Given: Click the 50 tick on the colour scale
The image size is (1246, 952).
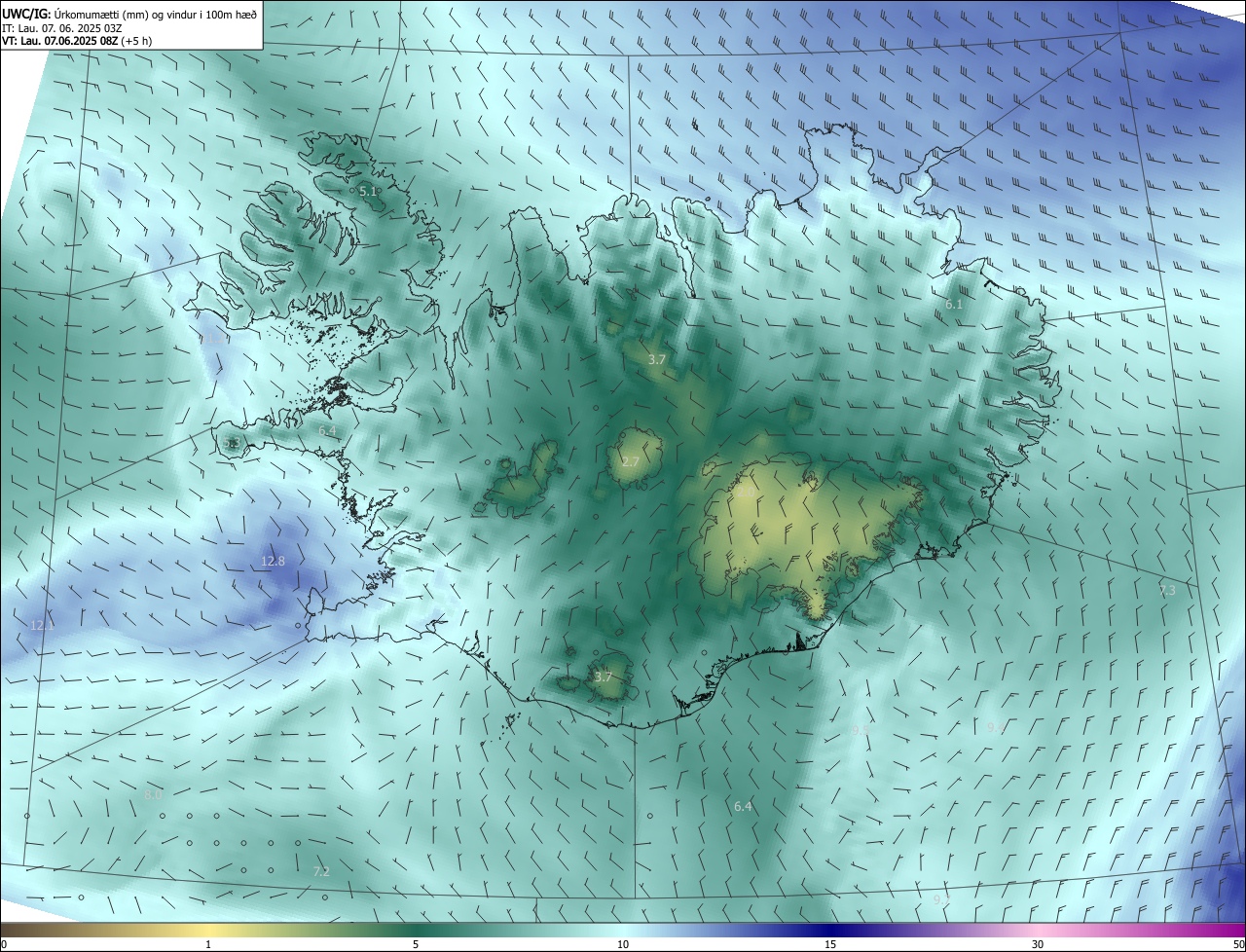Looking at the screenshot, I should (1238, 944).
